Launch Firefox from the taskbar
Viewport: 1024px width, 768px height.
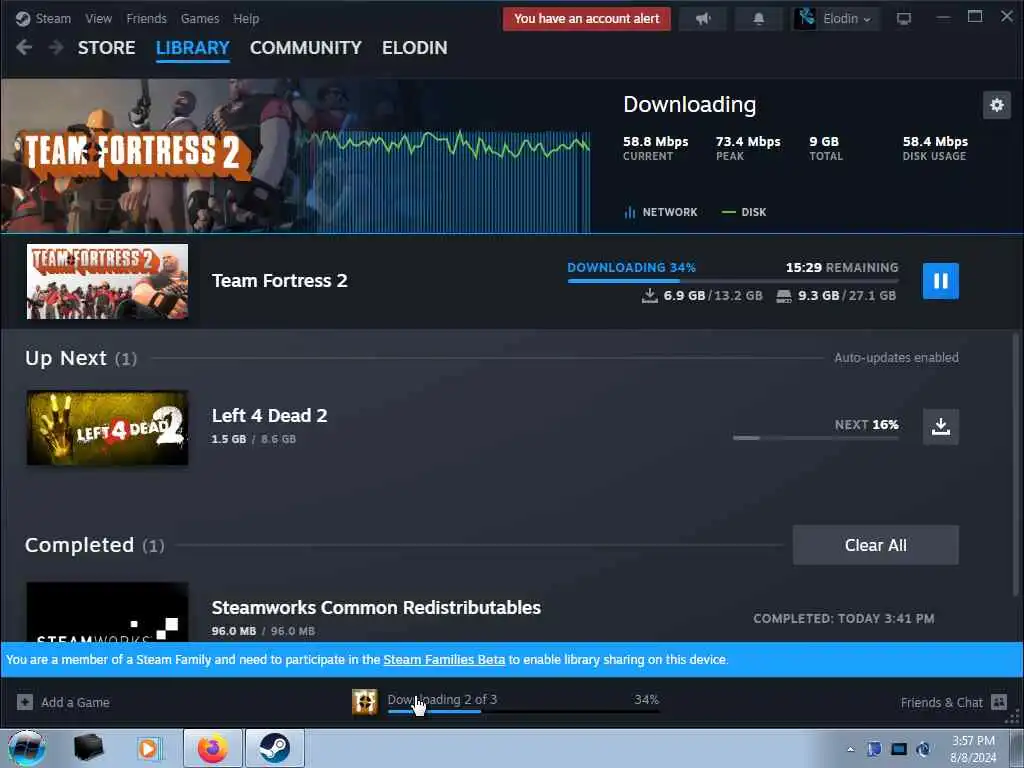coord(212,748)
